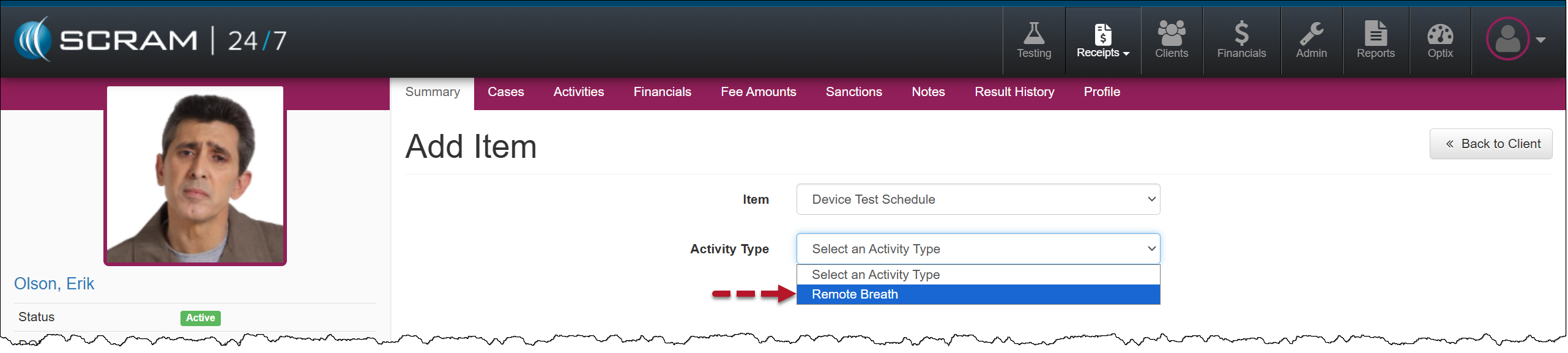The width and height of the screenshot is (1568, 353).
Task: Open the Reports document icon
Action: (x=1375, y=34)
